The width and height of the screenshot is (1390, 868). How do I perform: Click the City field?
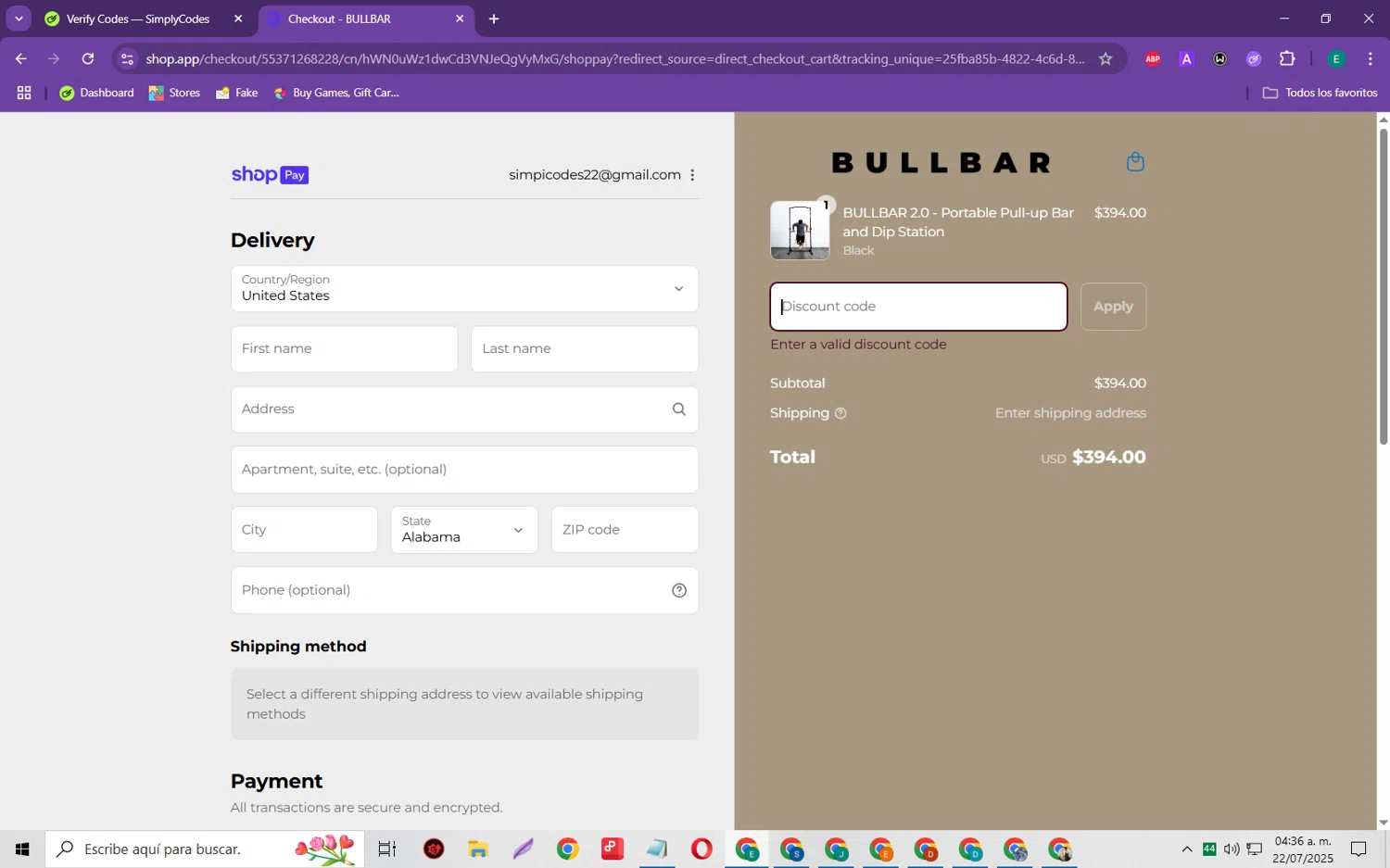click(304, 530)
